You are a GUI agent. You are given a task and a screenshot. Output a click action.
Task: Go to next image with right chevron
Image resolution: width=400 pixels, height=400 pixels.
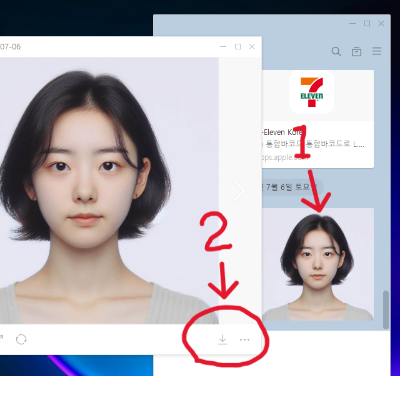coord(239,191)
